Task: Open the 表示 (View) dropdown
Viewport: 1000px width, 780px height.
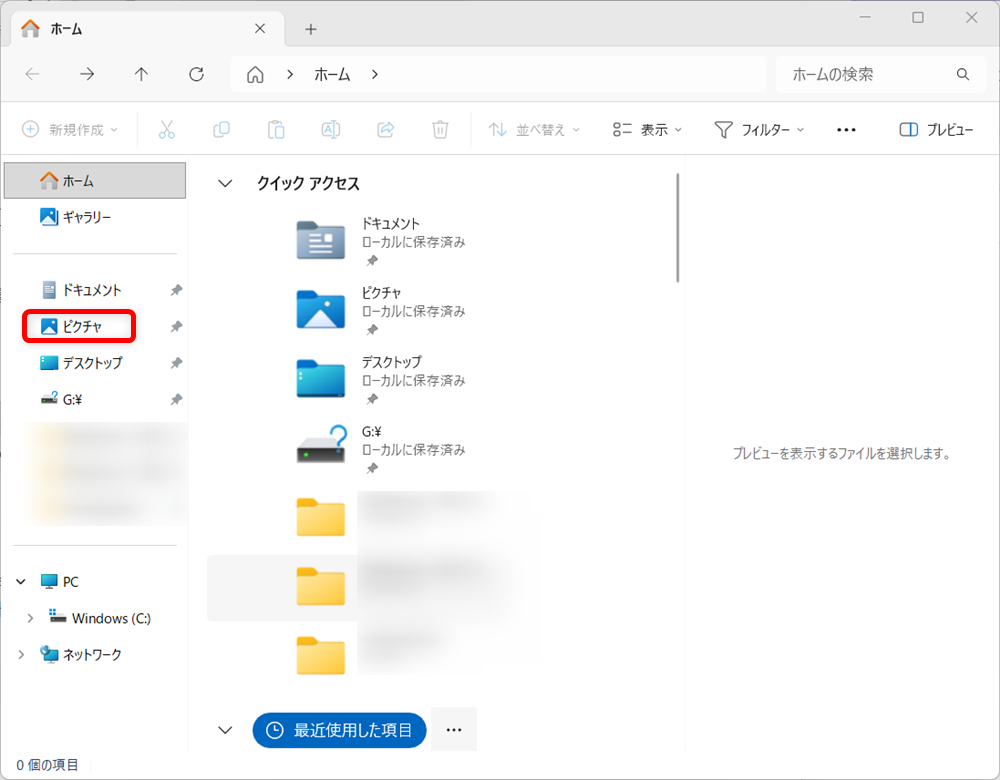Action: pyautogui.click(x=646, y=129)
